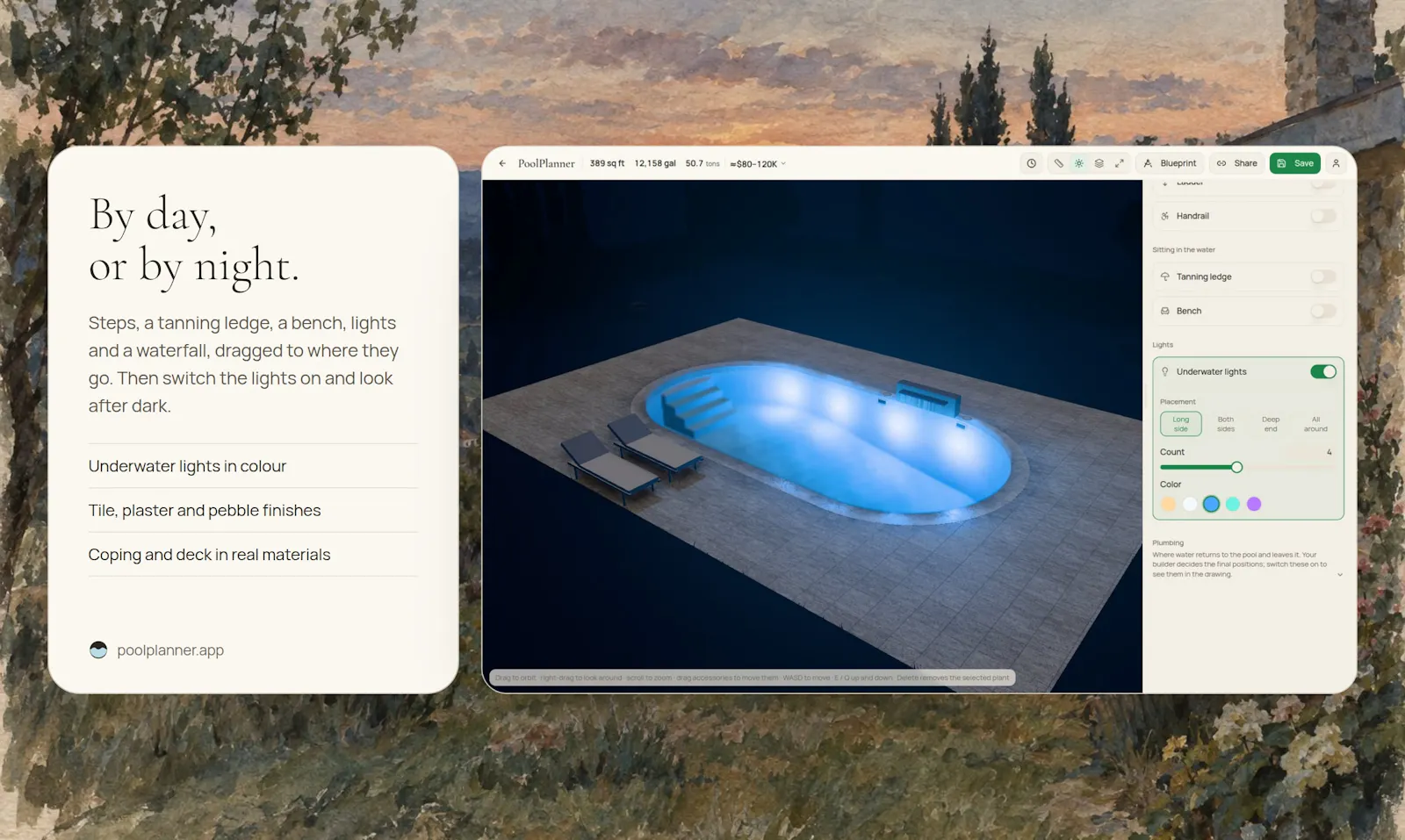
Task: Pick the white light color
Action: (x=1190, y=504)
